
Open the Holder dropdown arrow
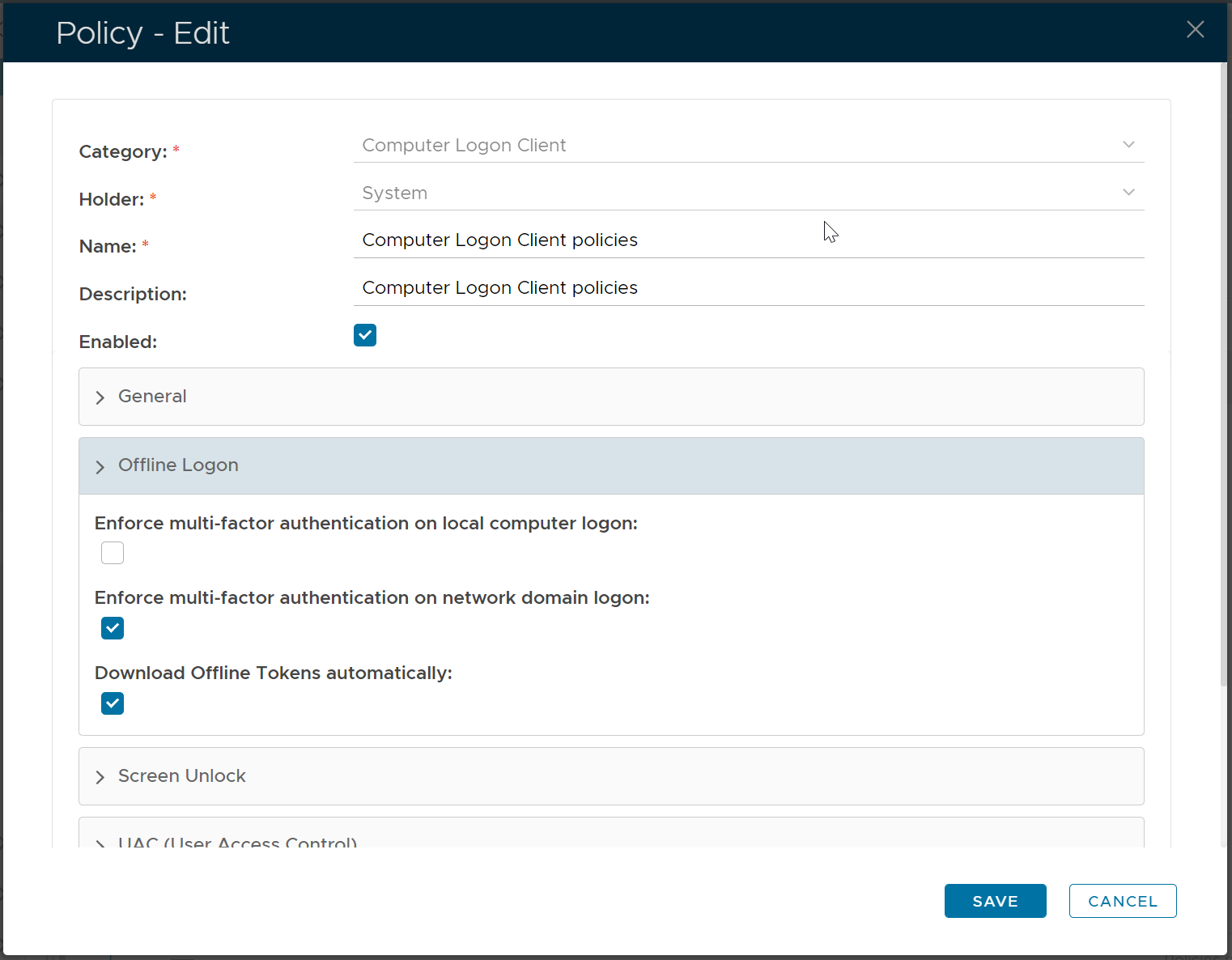pos(1128,193)
